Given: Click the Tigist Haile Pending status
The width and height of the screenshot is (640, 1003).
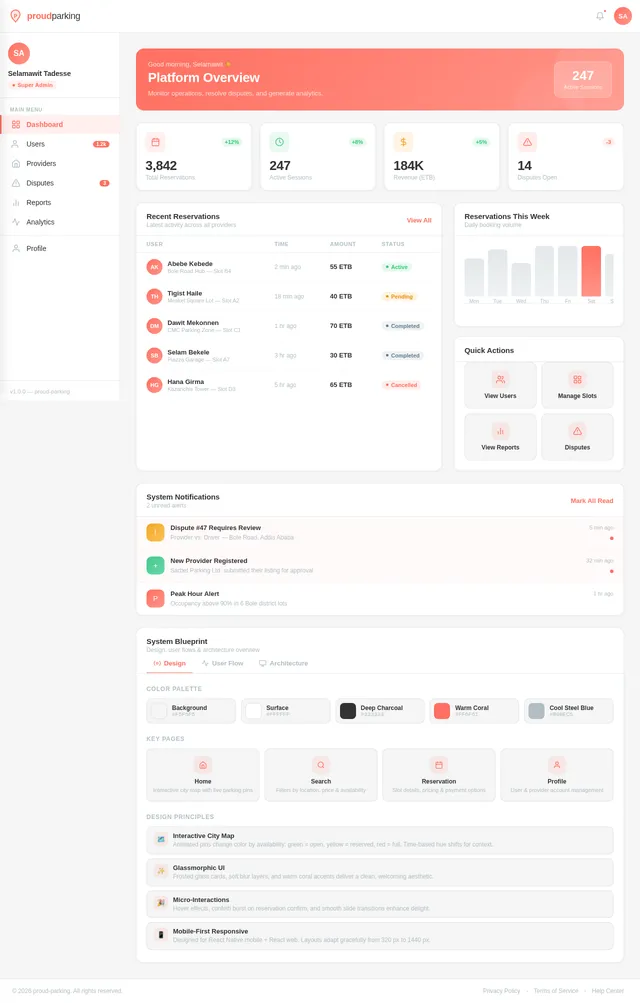Looking at the screenshot, I should 399,297.
